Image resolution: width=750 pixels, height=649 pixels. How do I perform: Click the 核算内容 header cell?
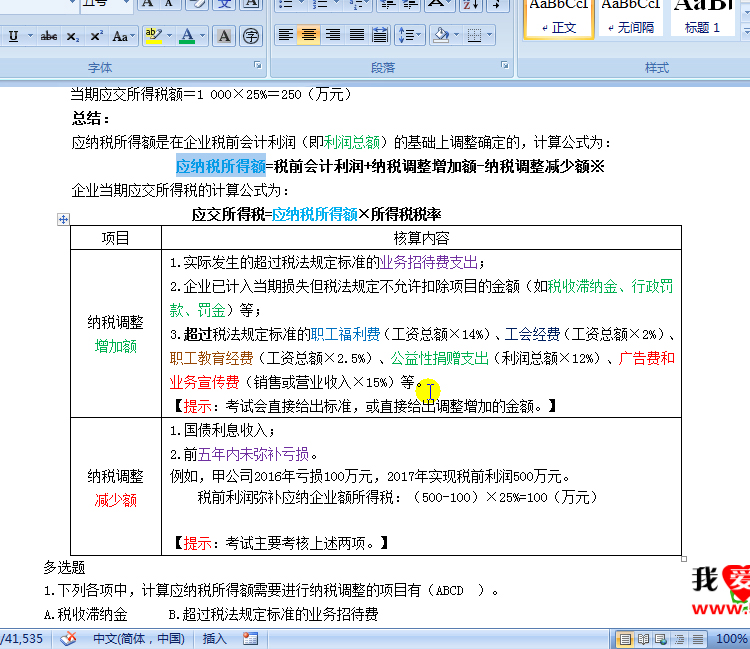pyautogui.click(x=421, y=238)
